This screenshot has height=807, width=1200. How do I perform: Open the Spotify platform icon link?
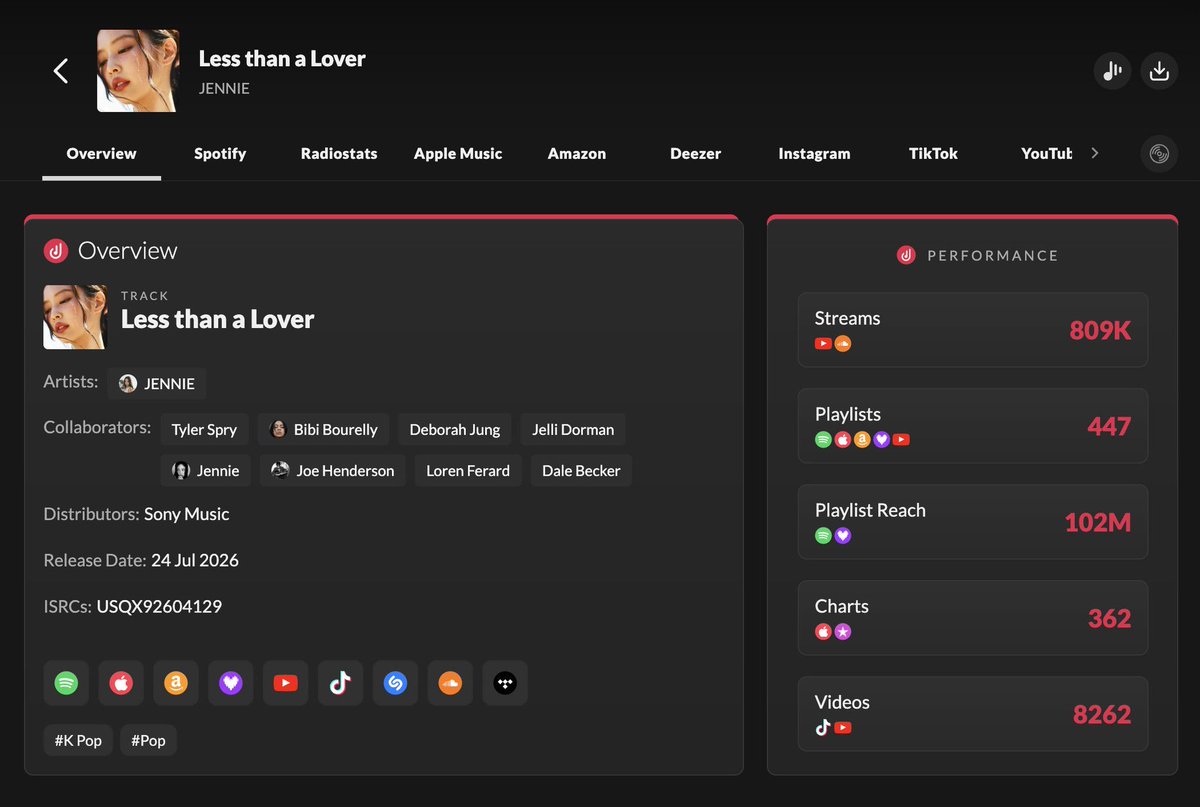point(67,684)
